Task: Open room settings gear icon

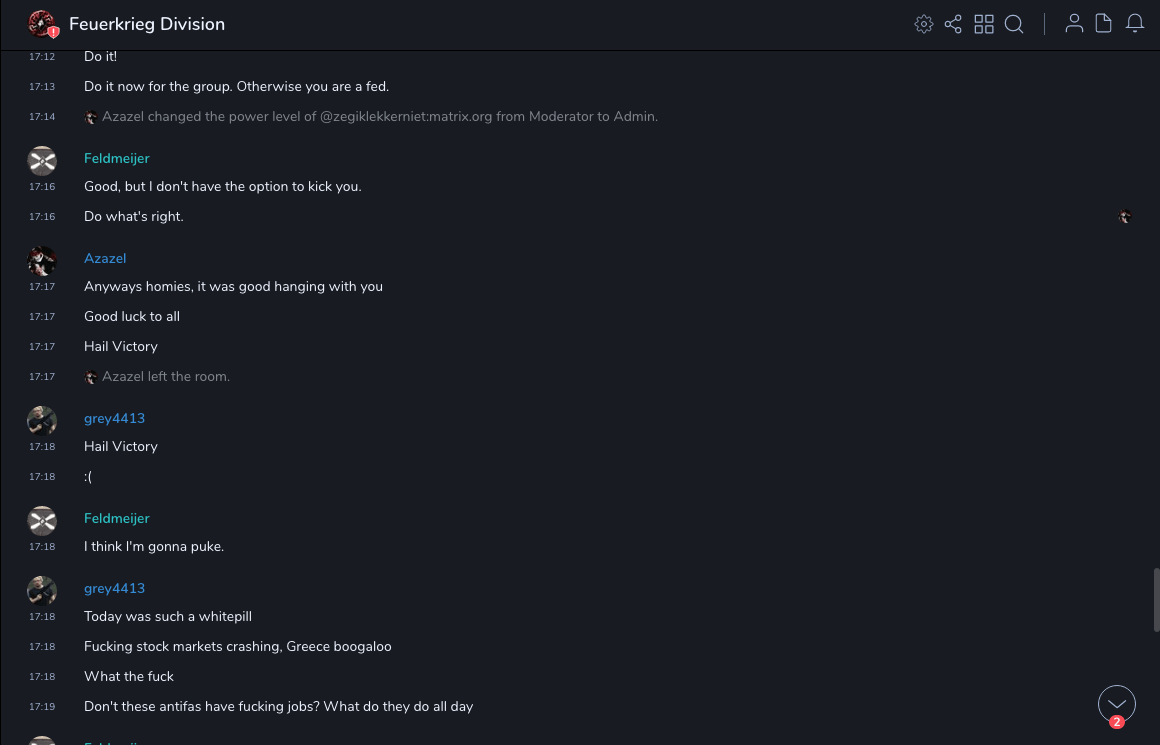Action: point(924,24)
